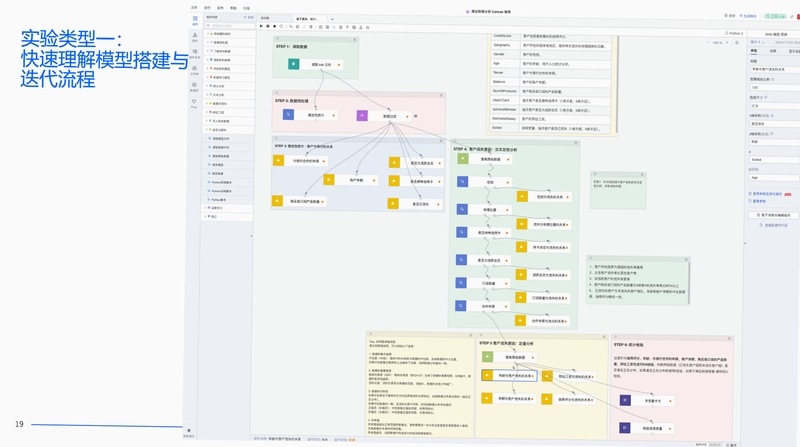Click the icon at STEP 6 frame's right corner

click(730, 338)
